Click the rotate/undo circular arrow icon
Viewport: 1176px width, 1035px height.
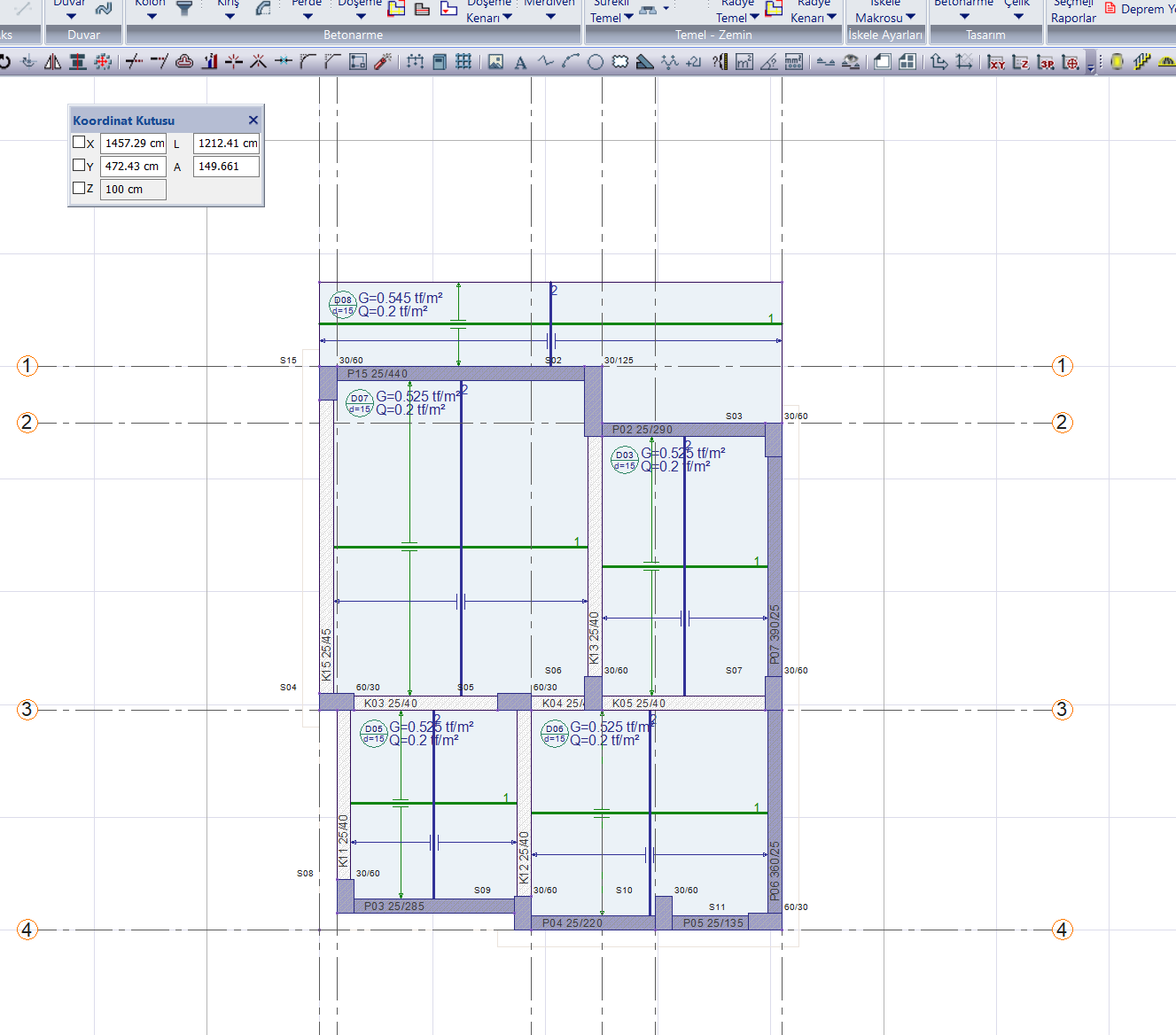(4, 62)
